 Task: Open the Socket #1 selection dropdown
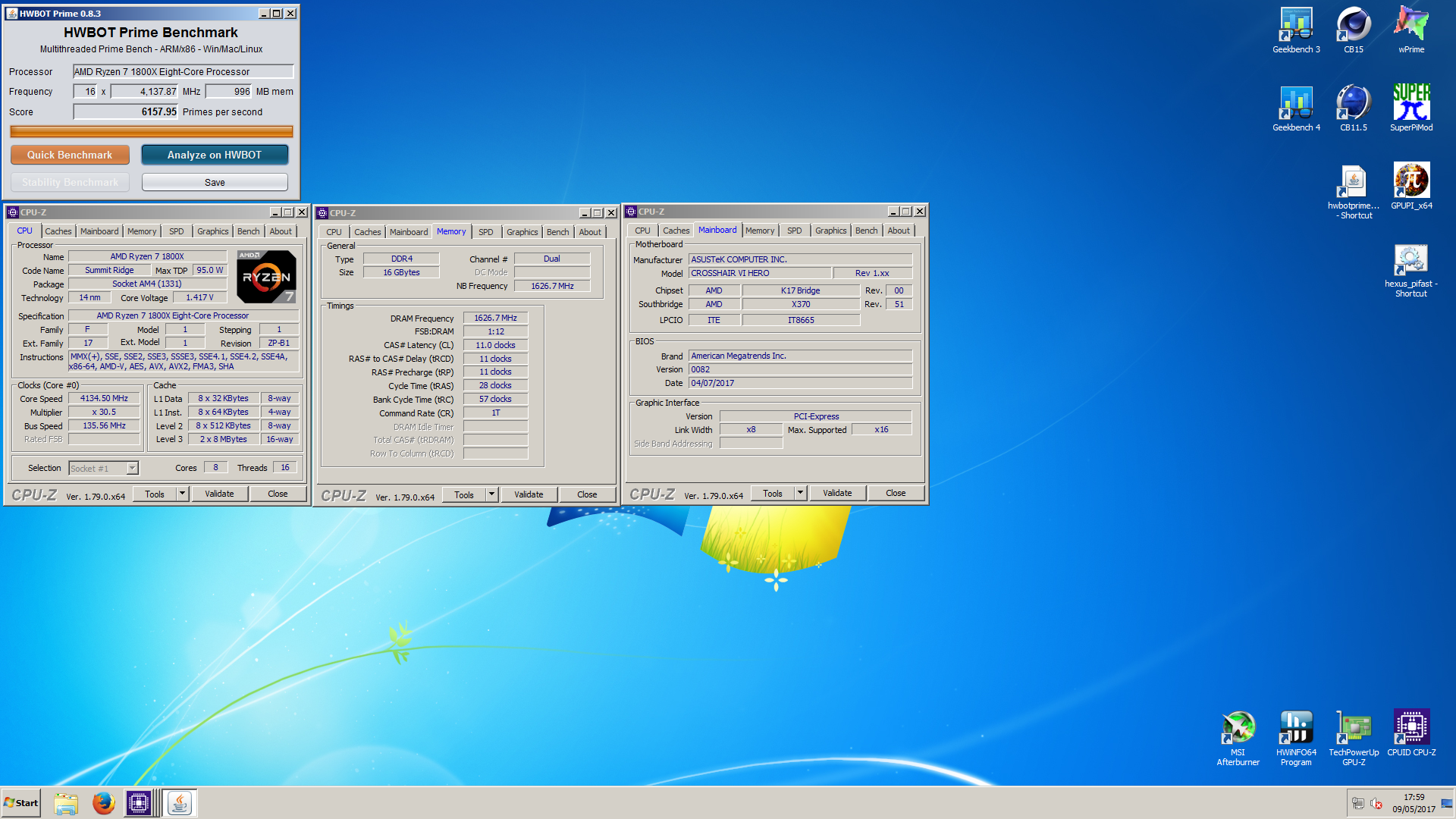click(104, 469)
